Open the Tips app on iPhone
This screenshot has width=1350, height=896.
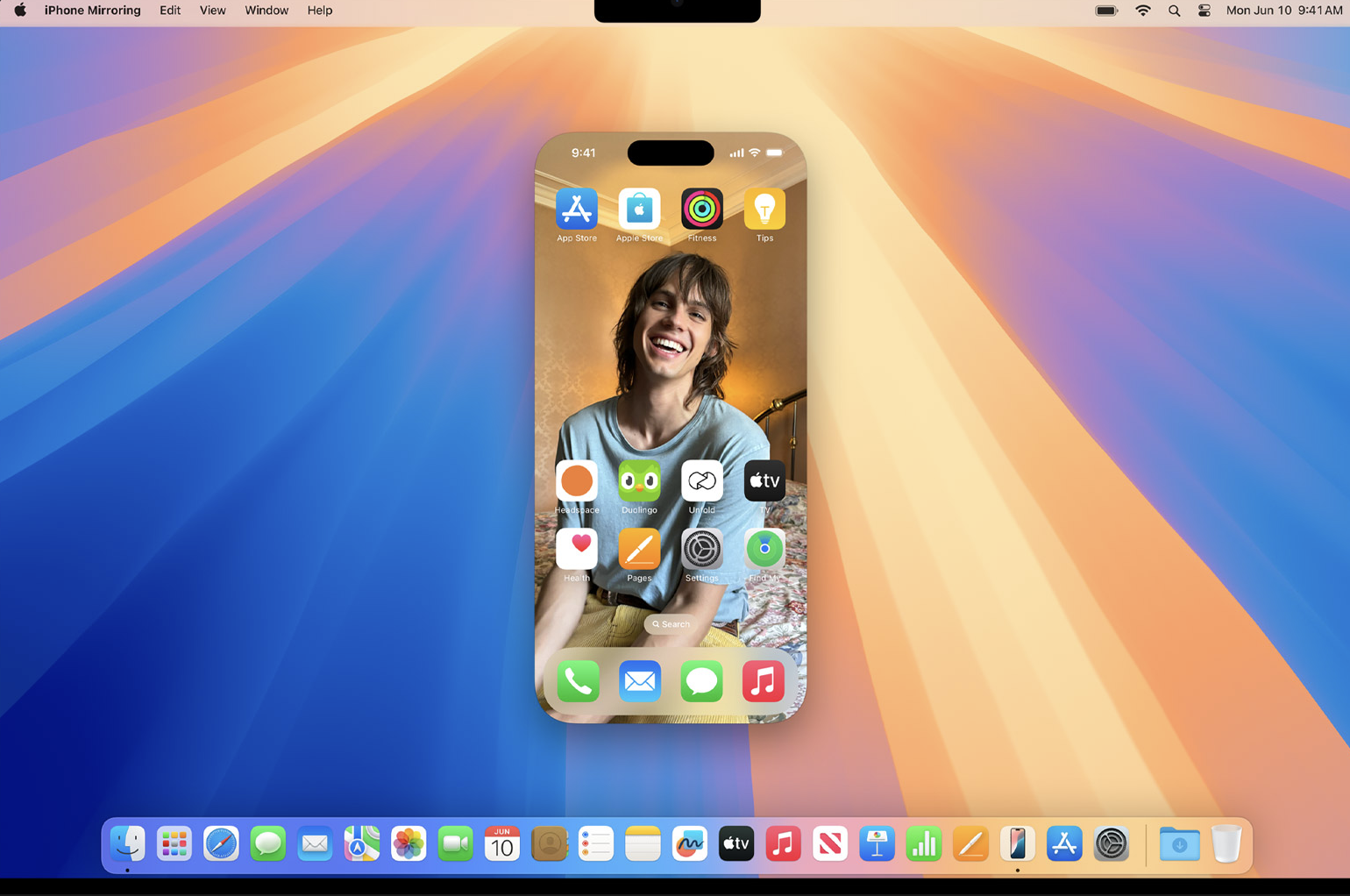pyautogui.click(x=764, y=209)
